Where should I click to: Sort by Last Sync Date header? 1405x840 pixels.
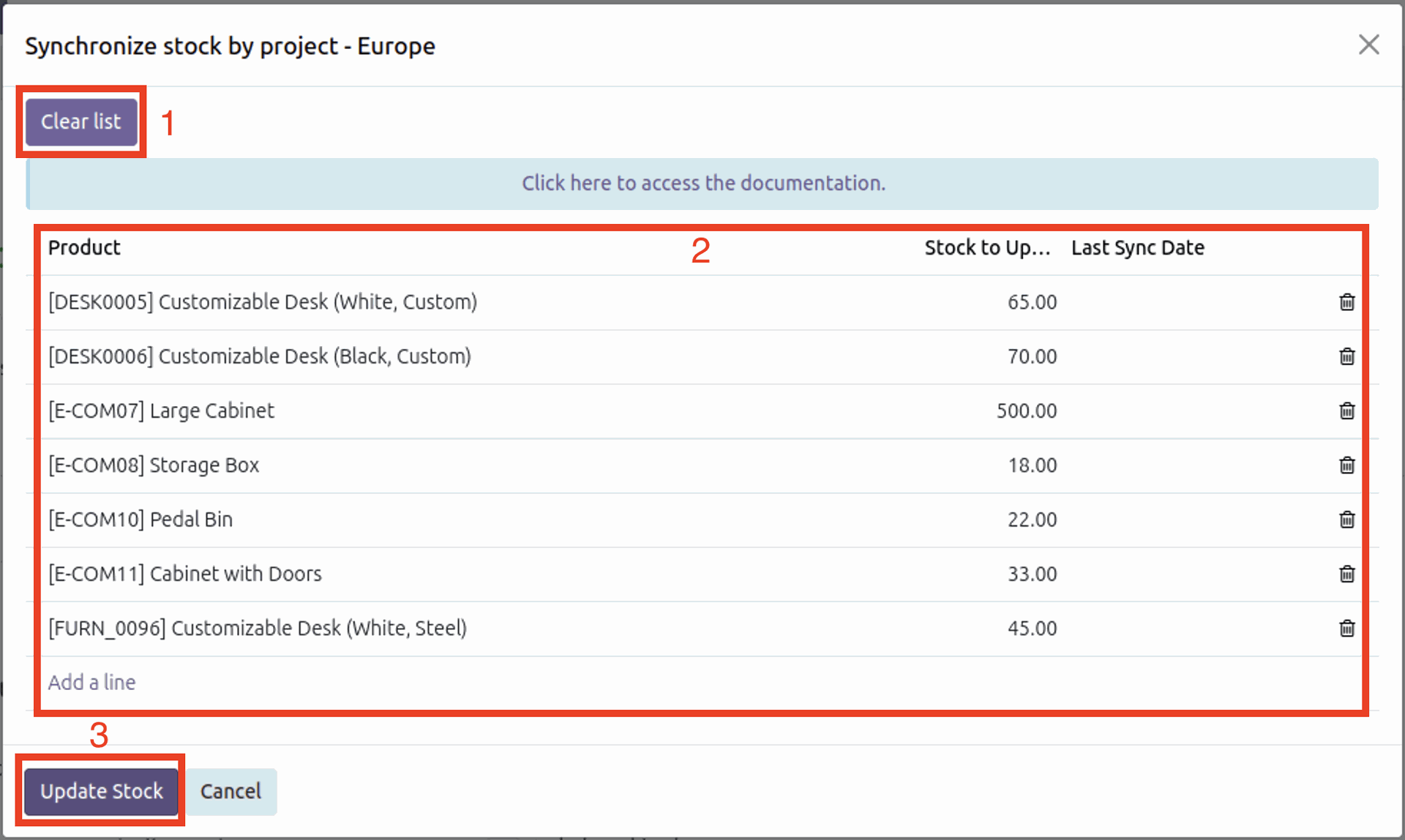1137,247
